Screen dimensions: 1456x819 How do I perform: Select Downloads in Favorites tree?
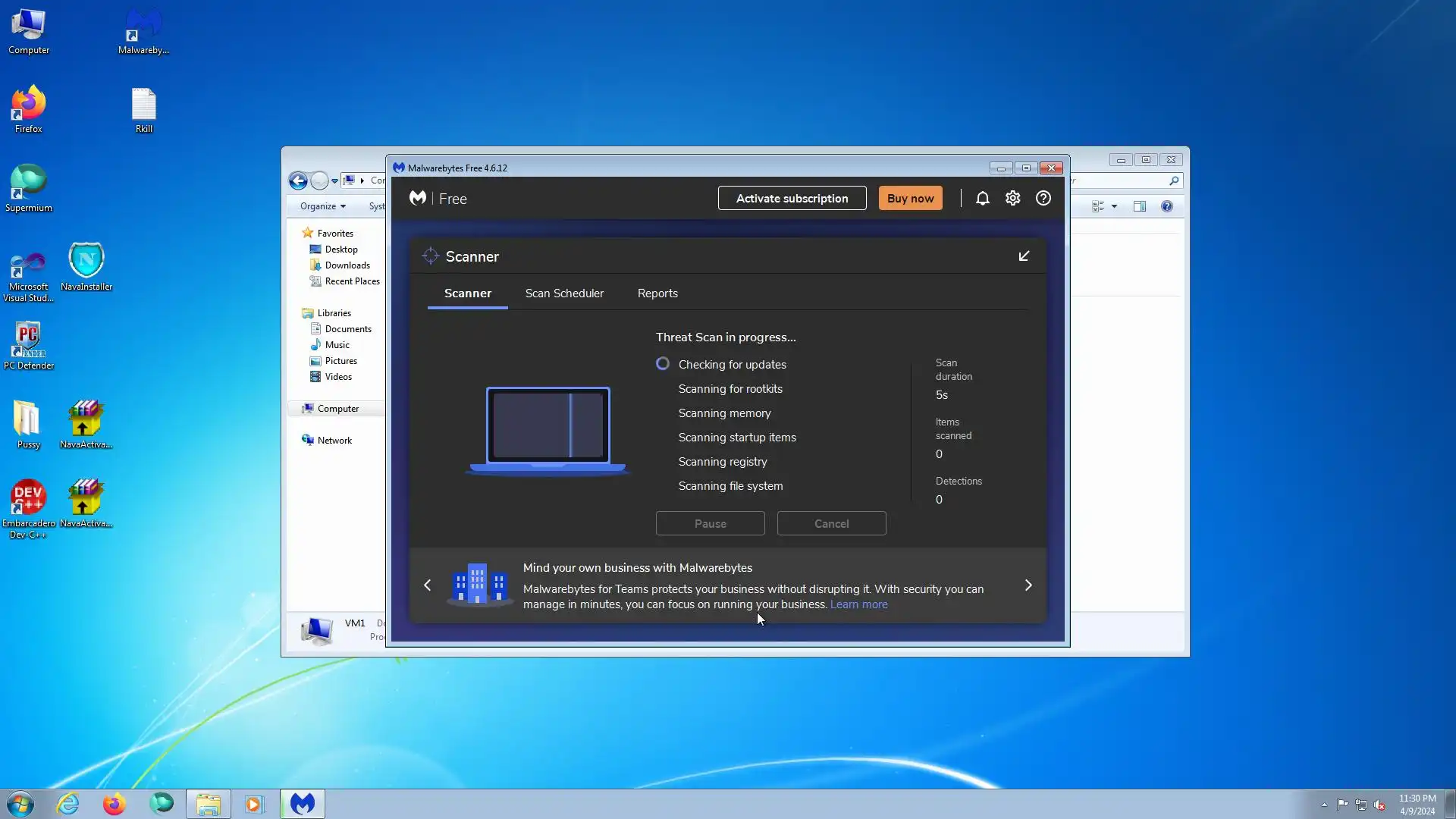click(x=347, y=265)
